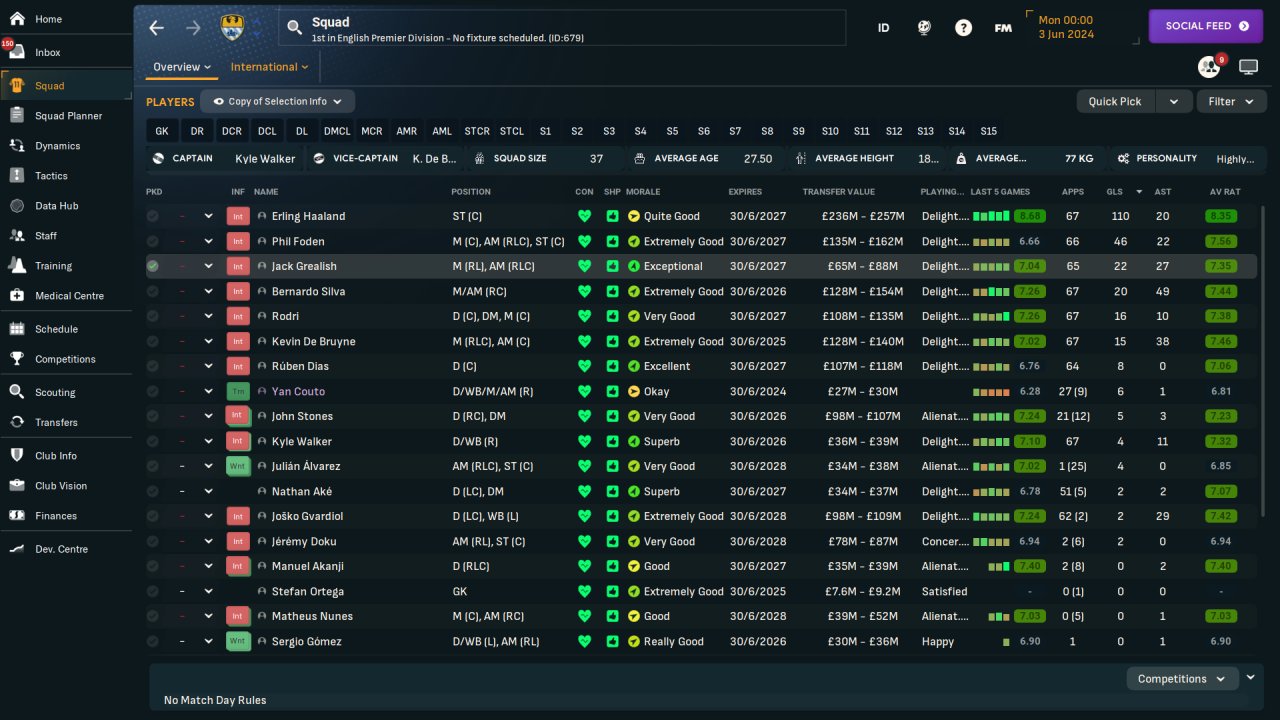Toggle the pick checkbox for Stefan Ortega
Screen dimensions: 1280x720
[x=153, y=591]
